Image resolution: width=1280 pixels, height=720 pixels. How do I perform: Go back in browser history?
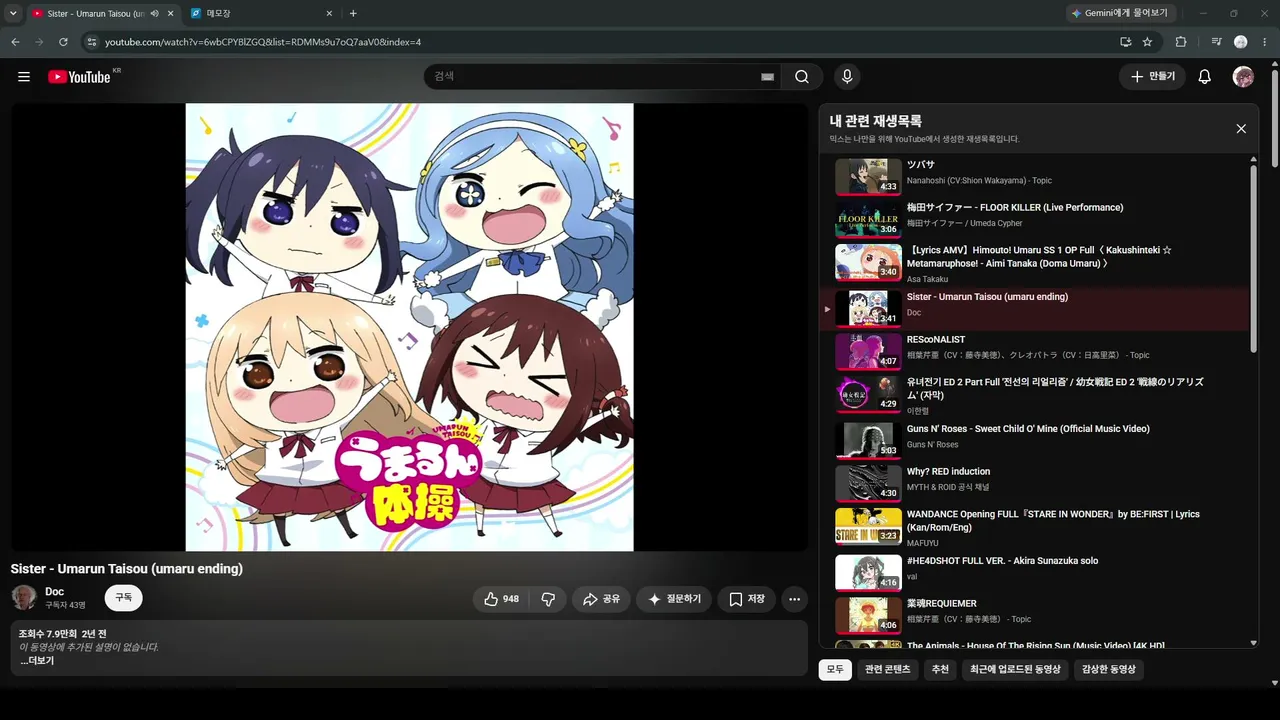[15, 42]
